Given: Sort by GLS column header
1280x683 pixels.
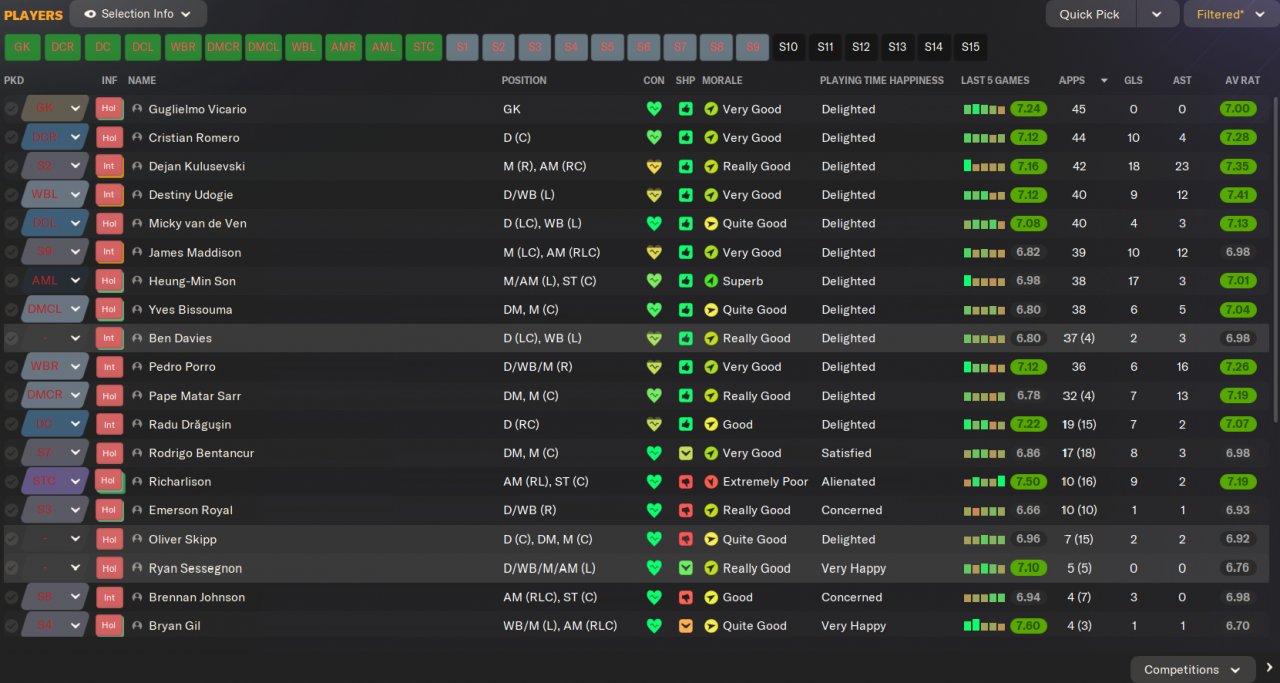Looking at the screenshot, I should pyautogui.click(x=1133, y=80).
